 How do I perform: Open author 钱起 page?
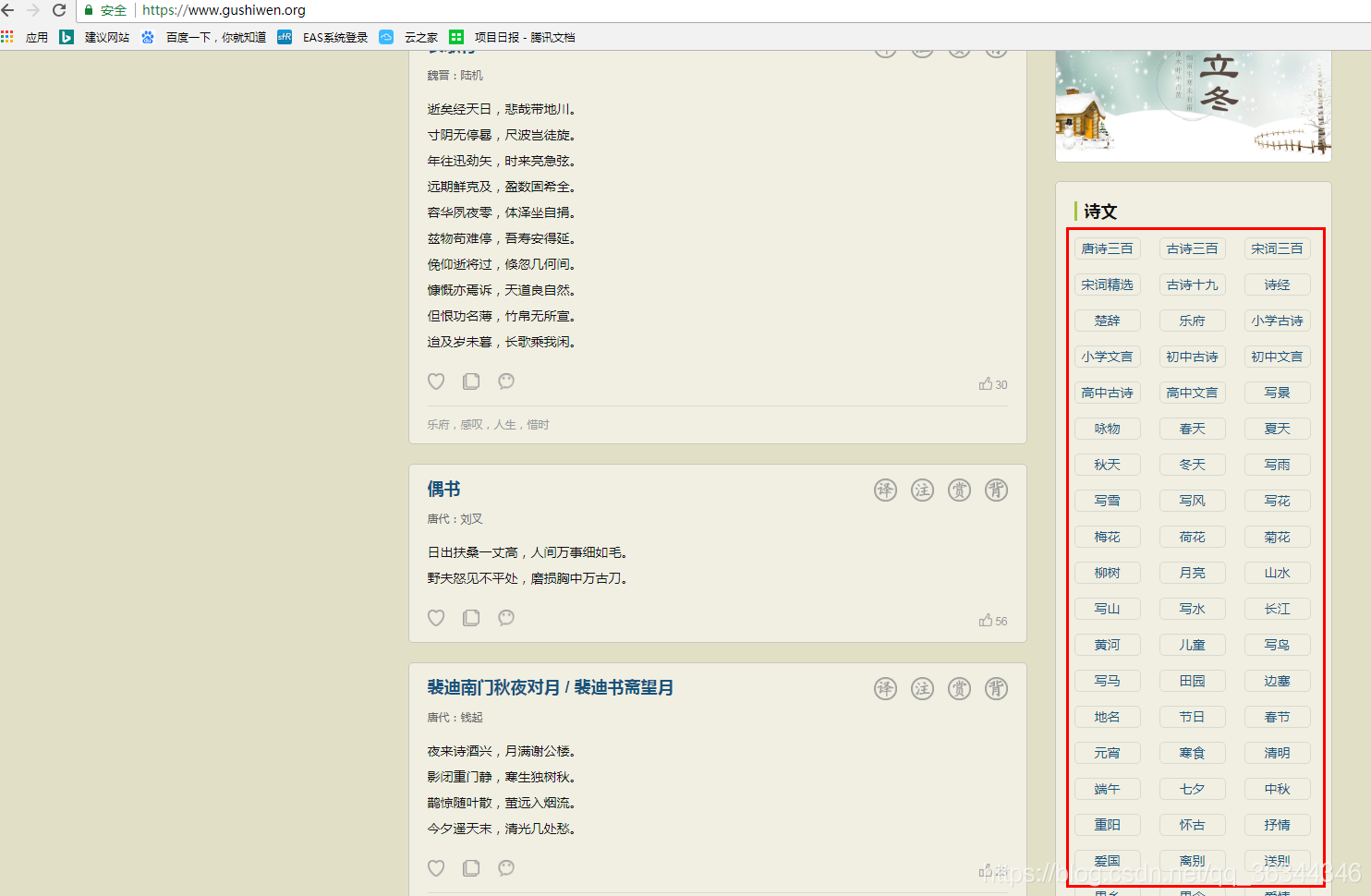[471, 718]
